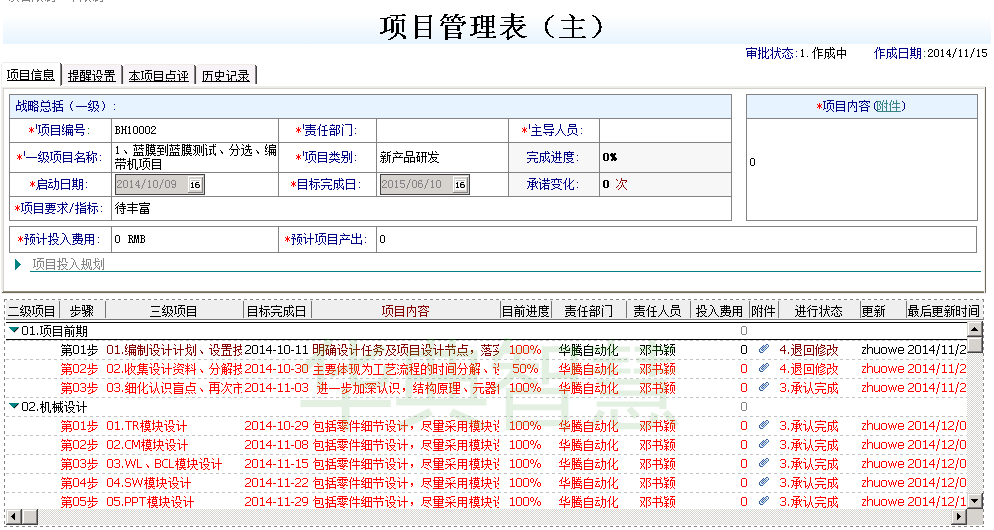Viewport: 994px width, 530px height.
Task: Open attachment paperclip of 04.SW模块设计 row
Action: point(764,482)
